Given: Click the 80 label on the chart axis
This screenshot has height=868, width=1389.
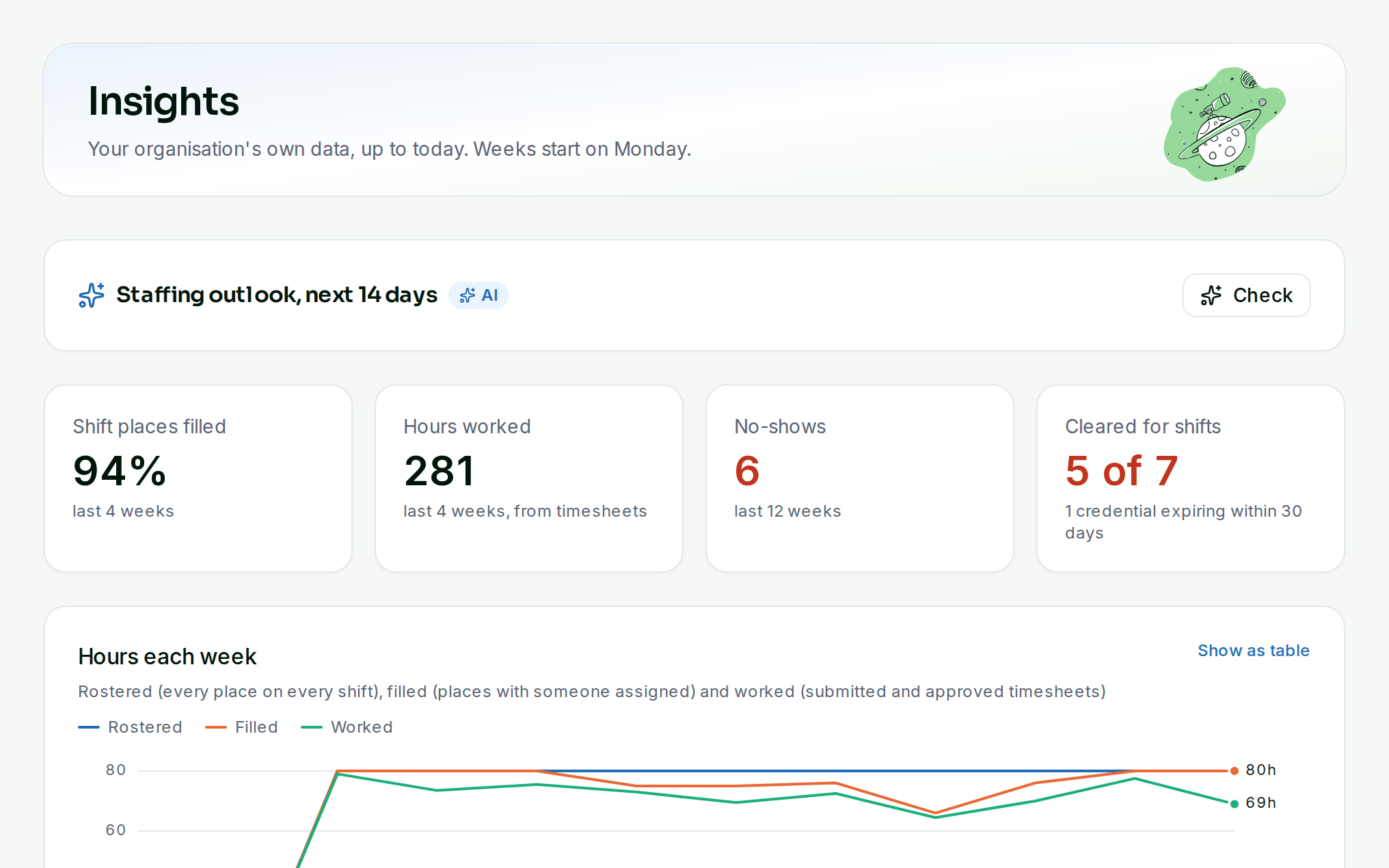Looking at the screenshot, I should coord(116,770).
